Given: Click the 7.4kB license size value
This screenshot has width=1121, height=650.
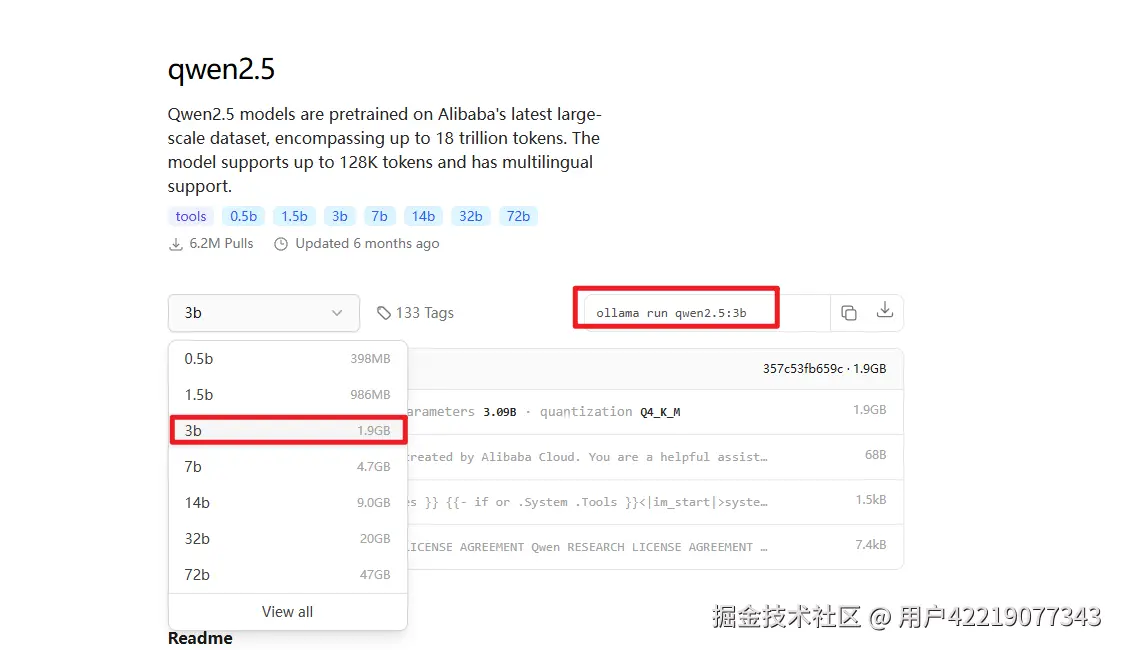Looking at the screenshot, I should click(x=871, y=545).
